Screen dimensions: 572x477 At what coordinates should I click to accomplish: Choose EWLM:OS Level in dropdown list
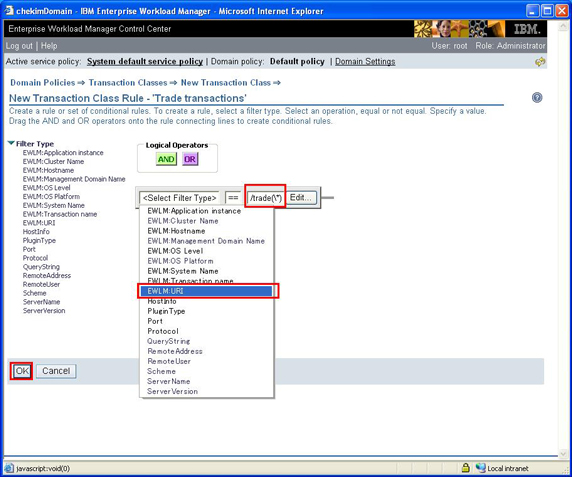pos(206,251)
